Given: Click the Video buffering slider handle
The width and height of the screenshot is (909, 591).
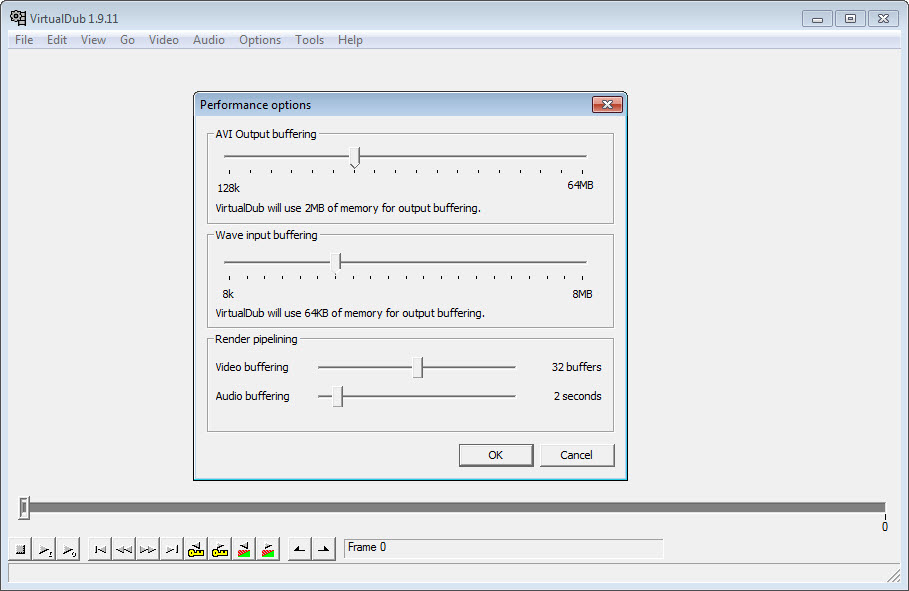Looking at the screenshot, I should coord(417,367).
